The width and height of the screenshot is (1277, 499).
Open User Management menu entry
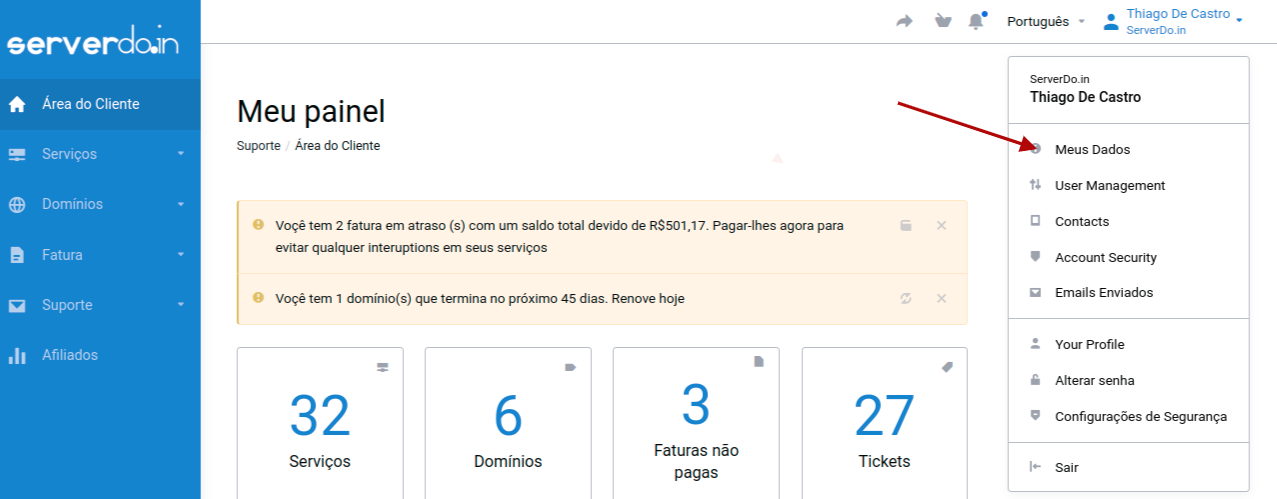(1109, 185)
